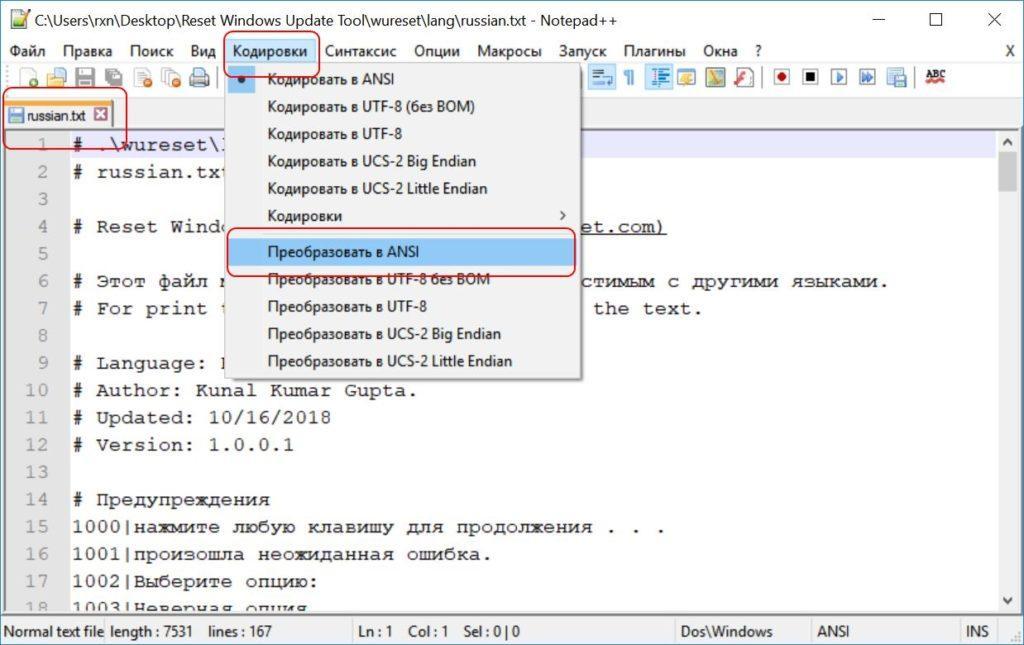This screenshot has width=1024, height=645.
Task: Click the Save All icon
Action: point(114,78)
